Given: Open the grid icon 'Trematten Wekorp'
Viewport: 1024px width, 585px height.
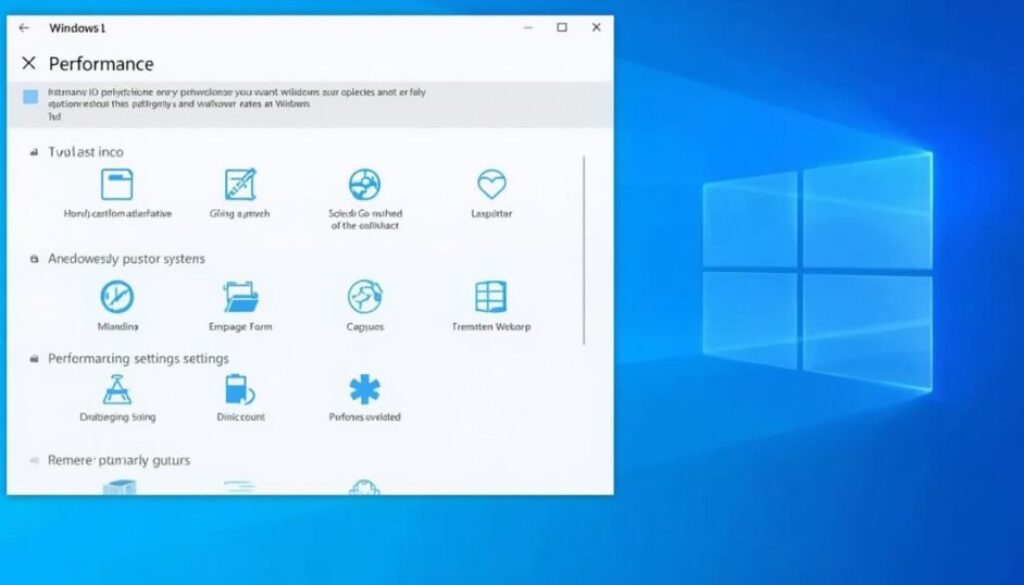Looking at the screenshot, I should pos(491,297).
